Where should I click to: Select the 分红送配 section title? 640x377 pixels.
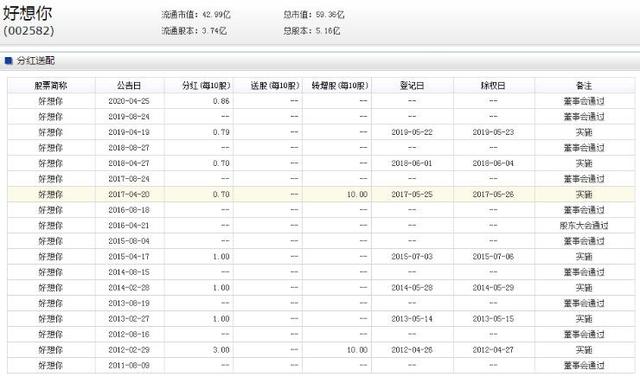pyautogui.click(x=36, y=61)
